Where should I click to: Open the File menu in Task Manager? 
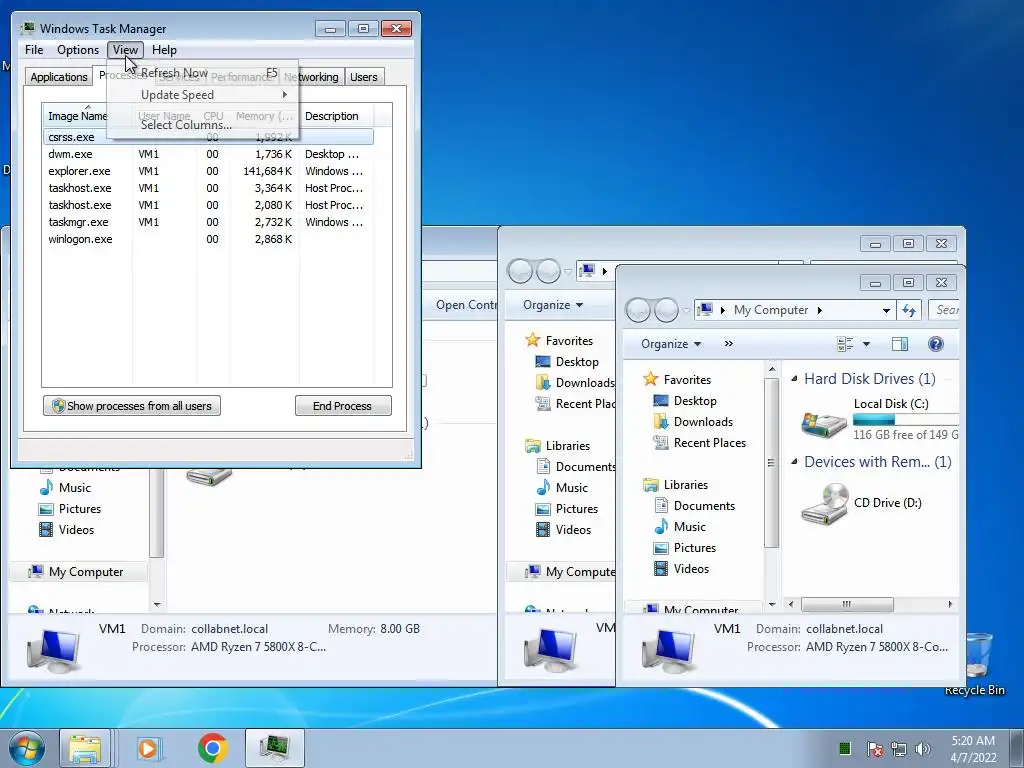tap(34, 50)
